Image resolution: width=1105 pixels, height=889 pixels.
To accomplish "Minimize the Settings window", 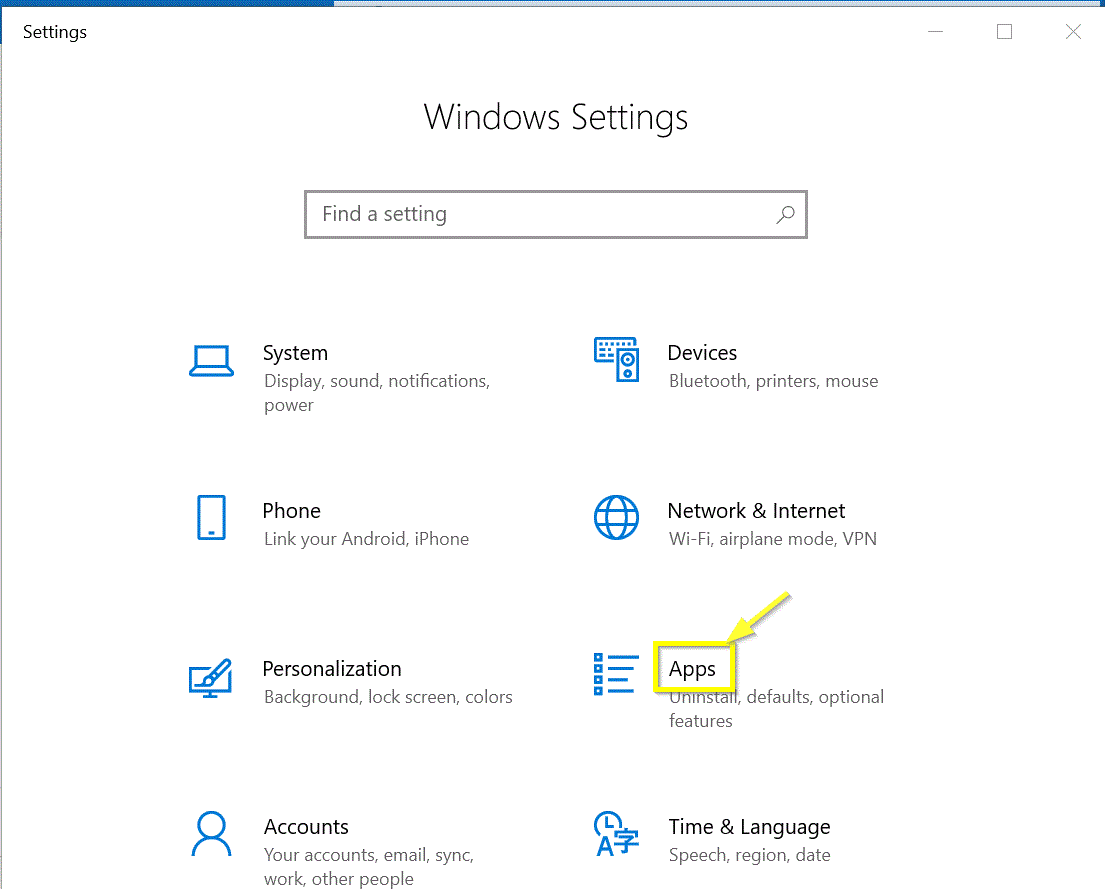I will 935,32.
